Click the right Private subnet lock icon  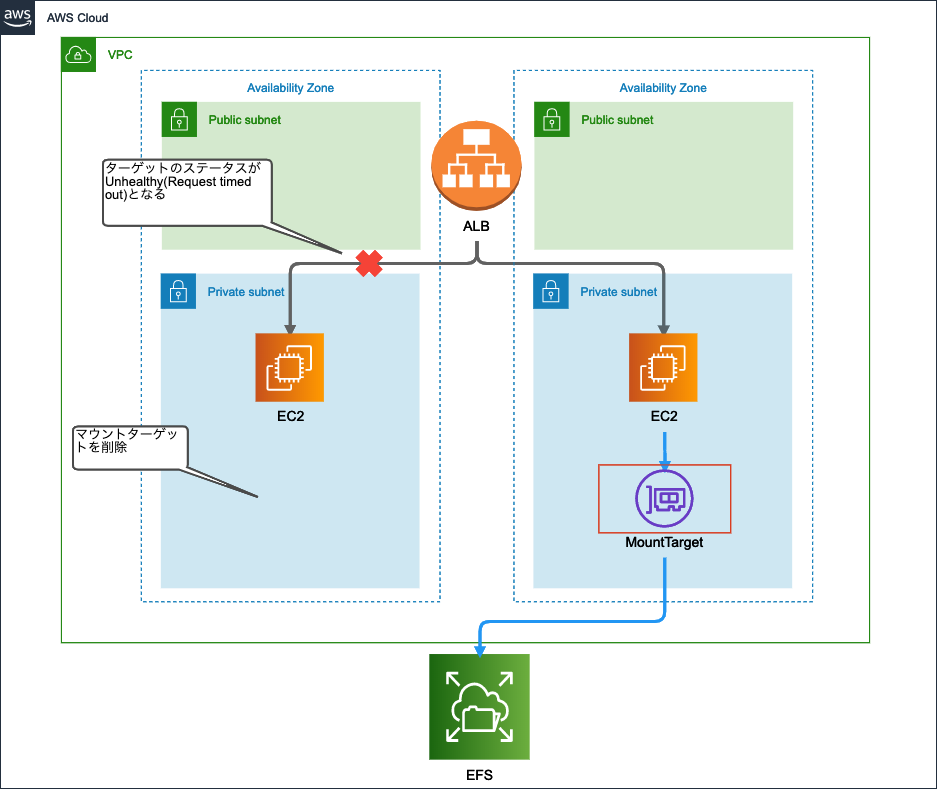click(550, 291)
